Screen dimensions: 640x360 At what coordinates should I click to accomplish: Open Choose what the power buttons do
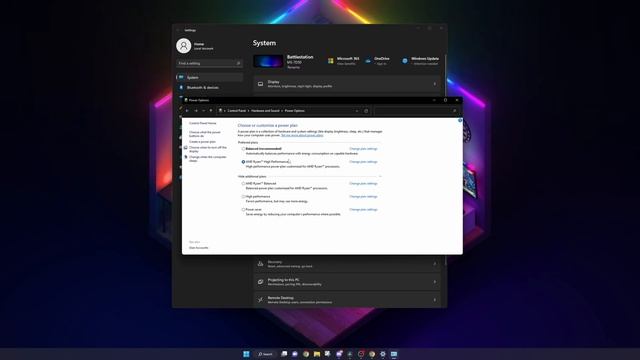(204, 134)
